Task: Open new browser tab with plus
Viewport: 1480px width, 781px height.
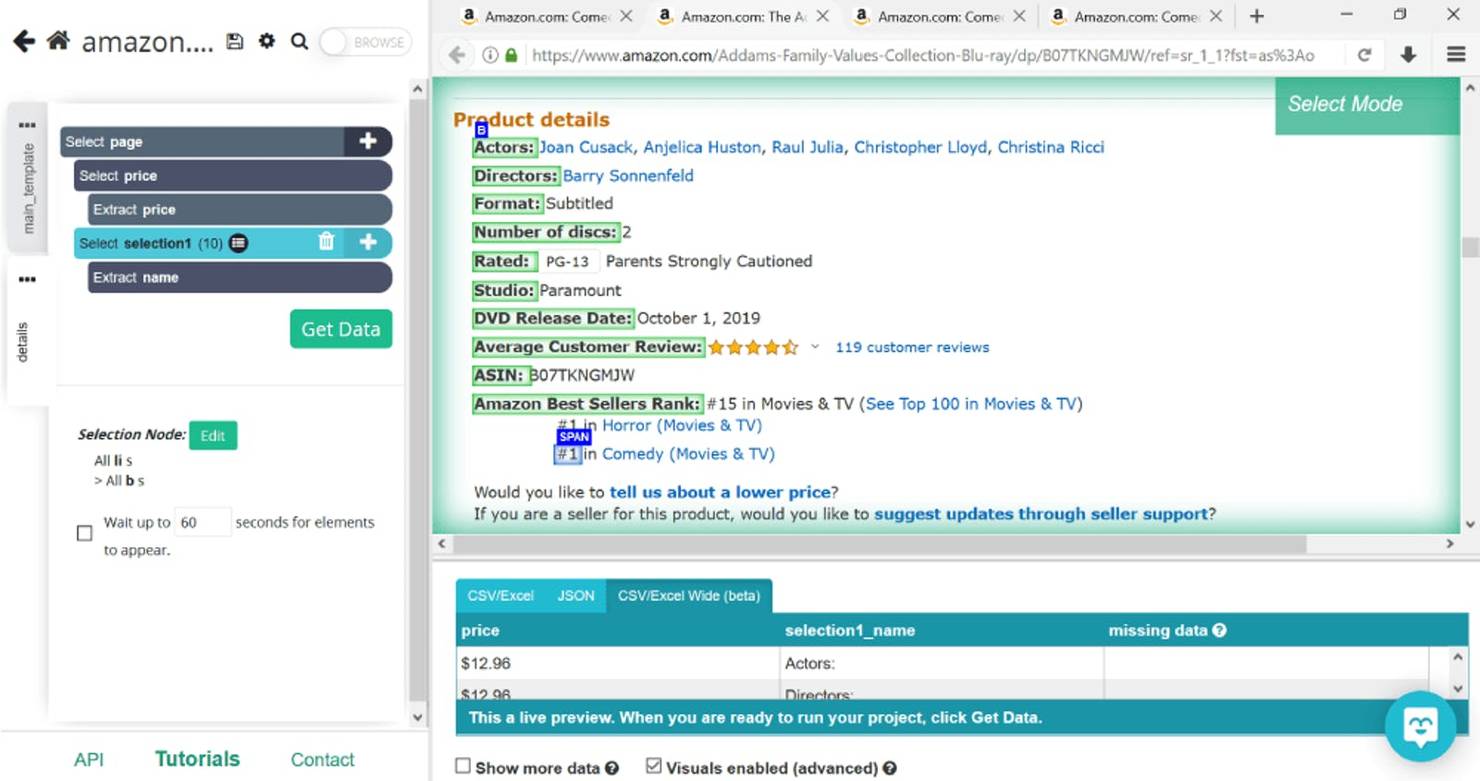Action: [x=1257, y=16]
